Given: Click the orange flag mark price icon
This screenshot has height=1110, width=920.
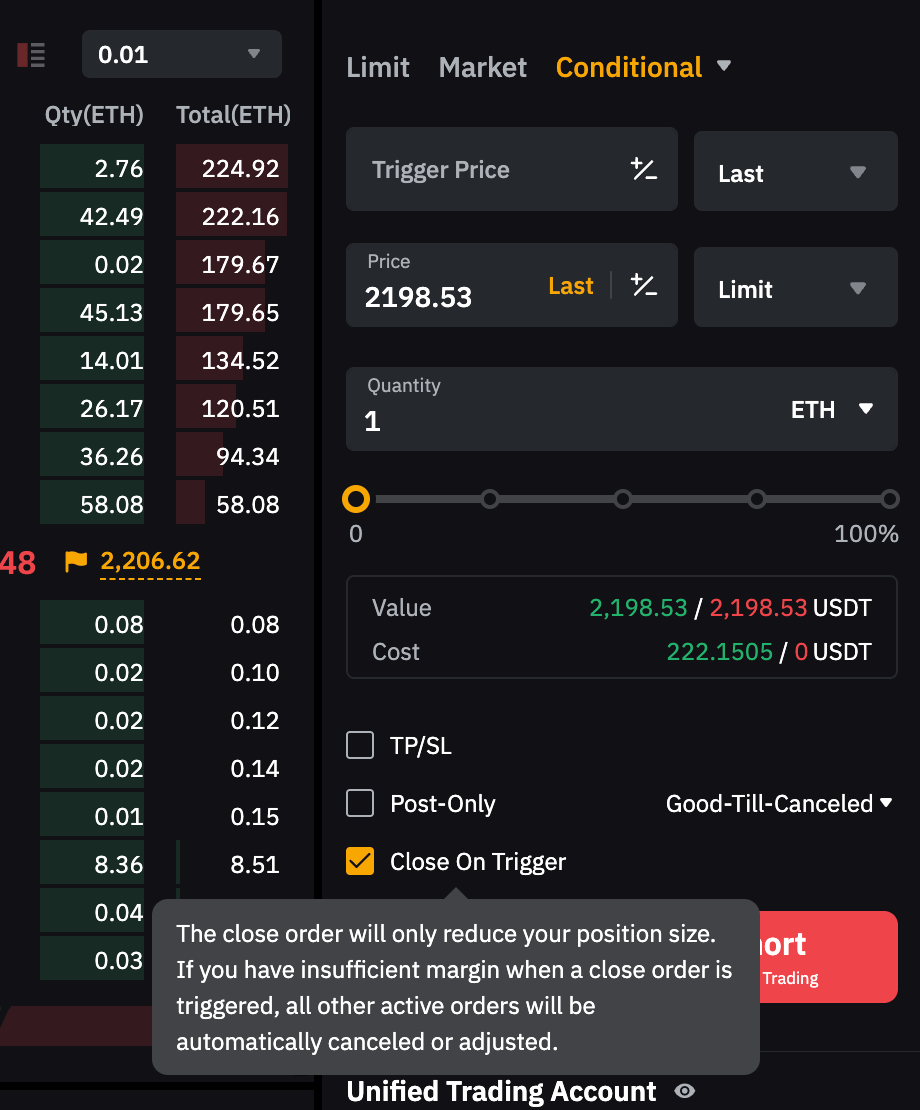Looking at the screenshot, I should point(76,561).
